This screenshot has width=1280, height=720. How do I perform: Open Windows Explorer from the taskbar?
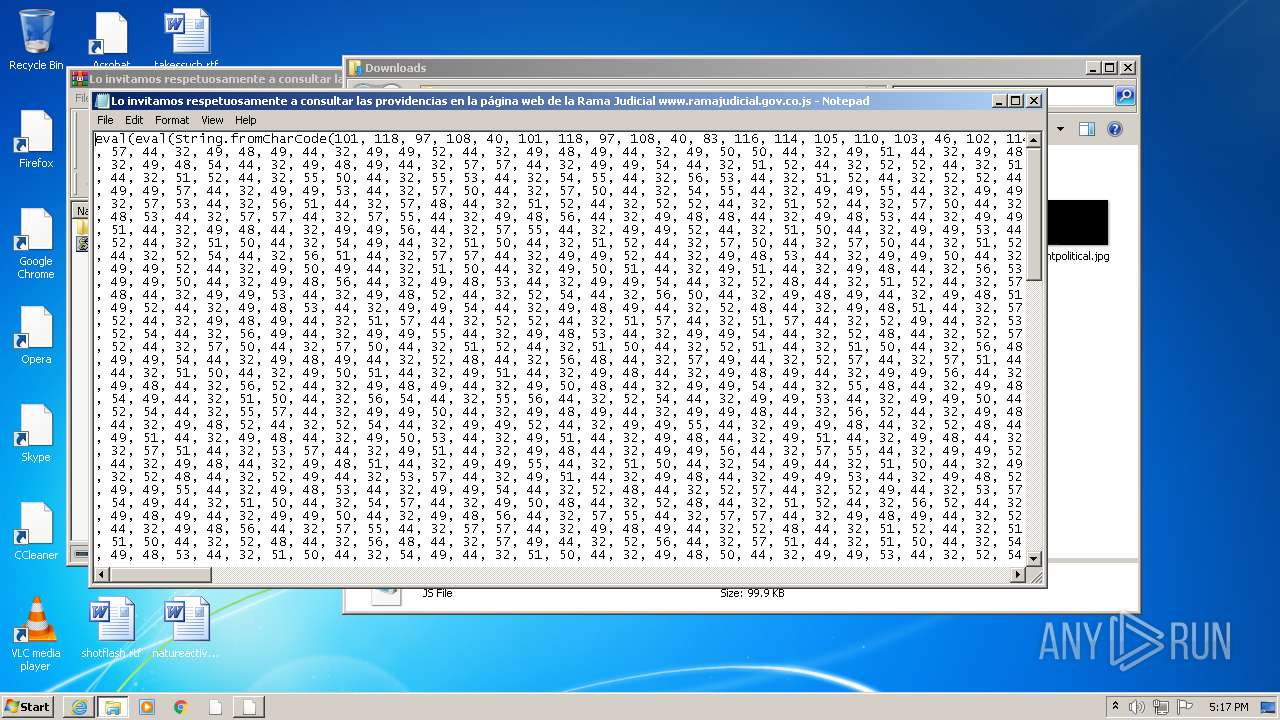tap(112, 707)
